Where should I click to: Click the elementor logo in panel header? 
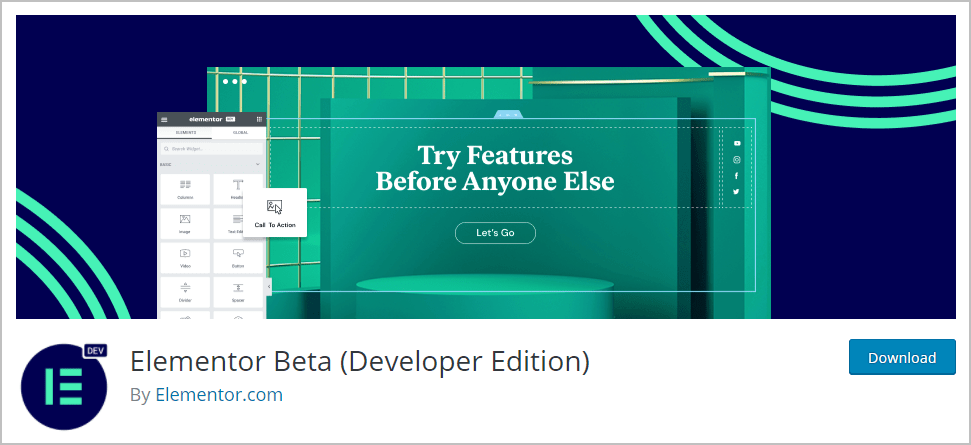click(206, 119)
